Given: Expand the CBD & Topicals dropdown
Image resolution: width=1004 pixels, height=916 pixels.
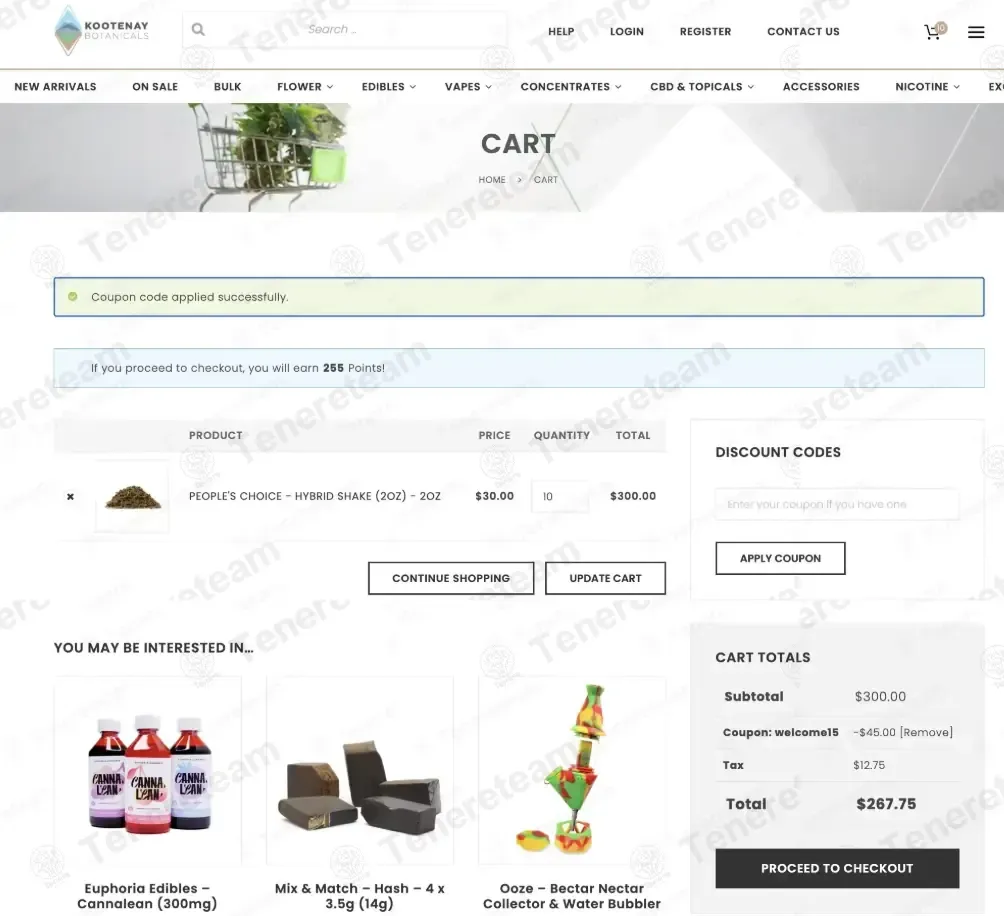Looking at the screenshot, I should (x=702, y=86).
